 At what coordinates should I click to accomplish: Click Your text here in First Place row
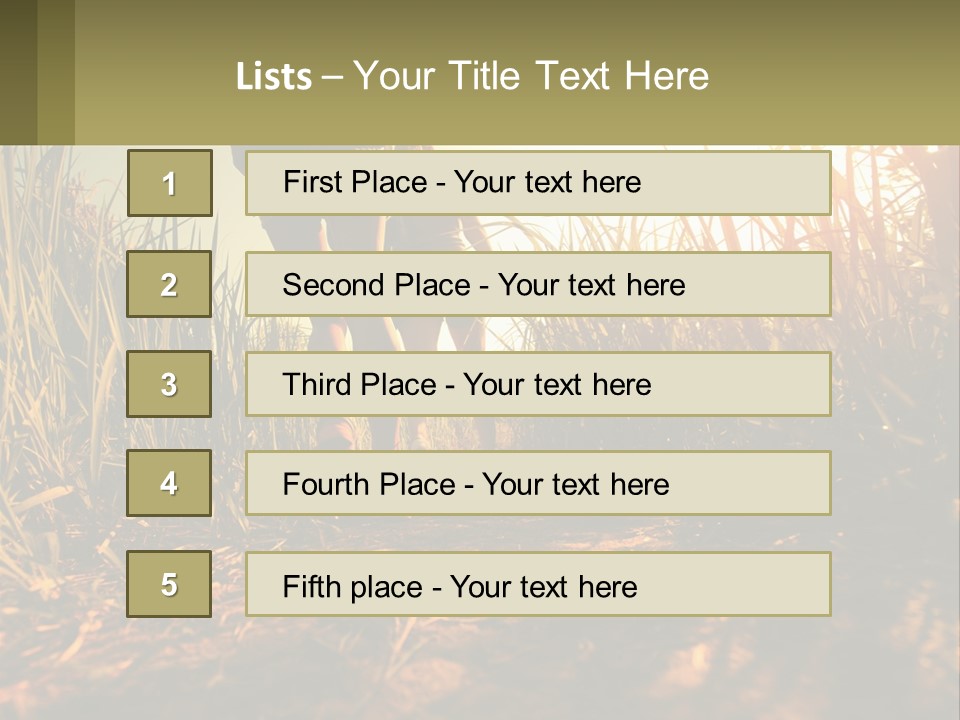(547, 182)
